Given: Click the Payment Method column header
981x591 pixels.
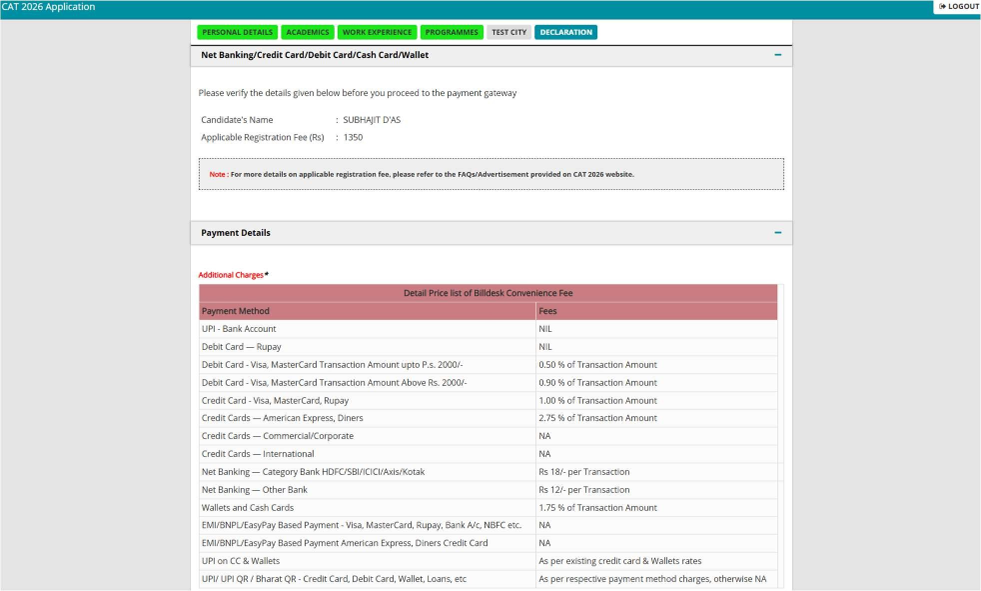Looking at the screenshot, I should click(367, 311).
